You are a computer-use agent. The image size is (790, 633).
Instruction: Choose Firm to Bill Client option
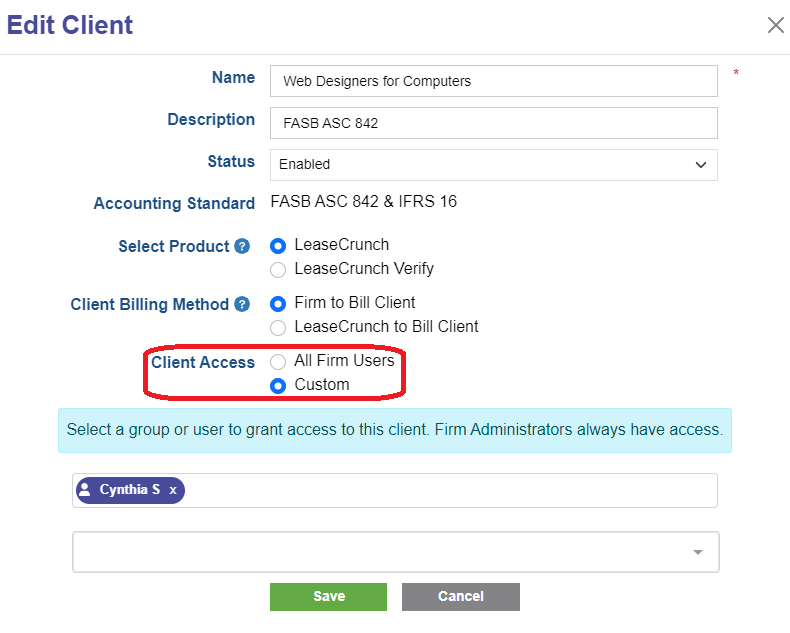coord(278,304)
